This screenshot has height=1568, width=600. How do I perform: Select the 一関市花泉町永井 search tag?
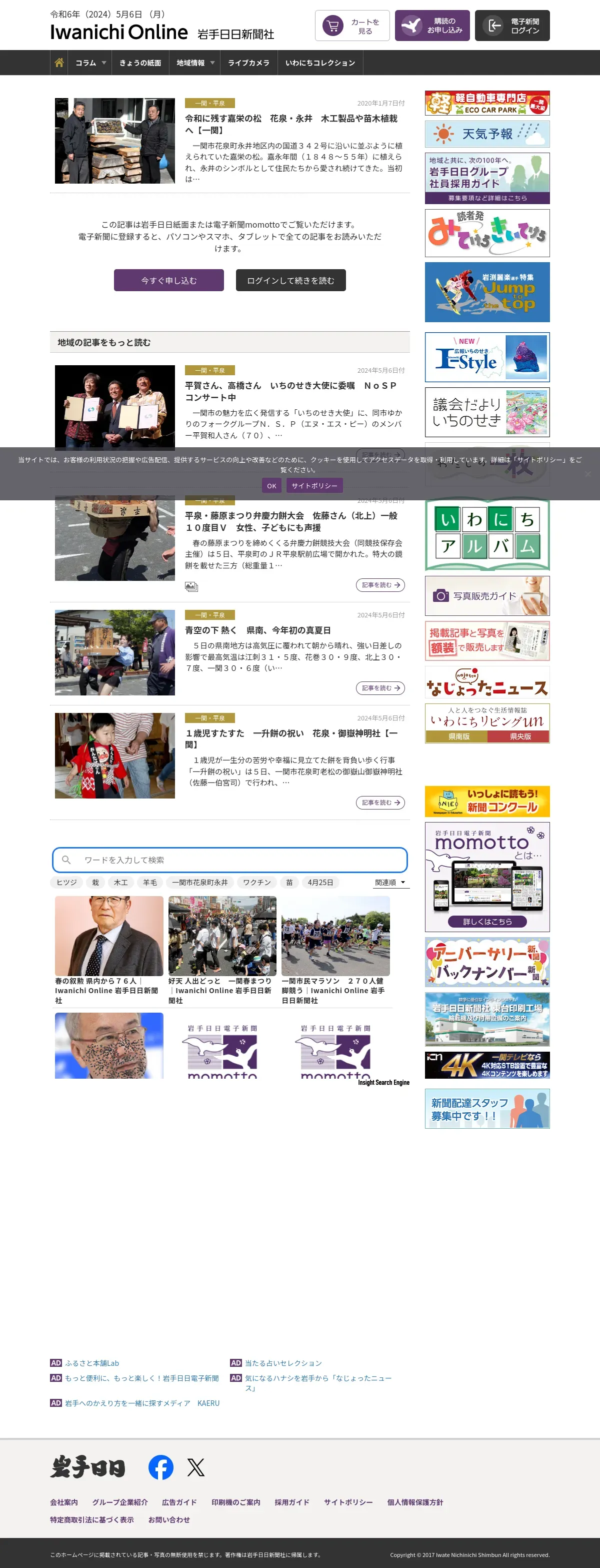coord(199,882)
